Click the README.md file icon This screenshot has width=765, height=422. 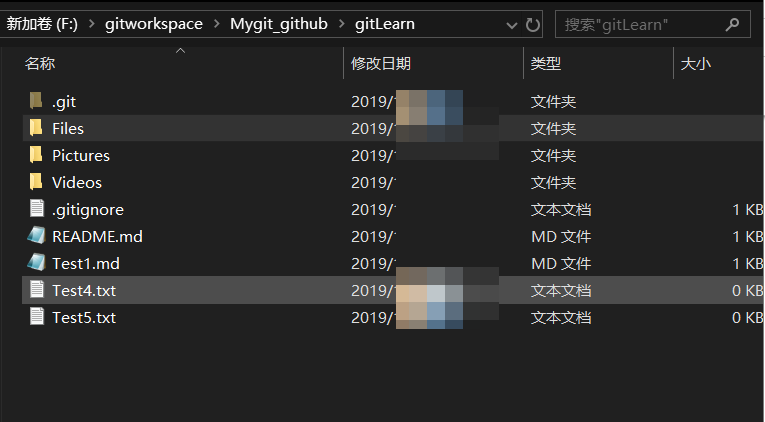point(36,236)
